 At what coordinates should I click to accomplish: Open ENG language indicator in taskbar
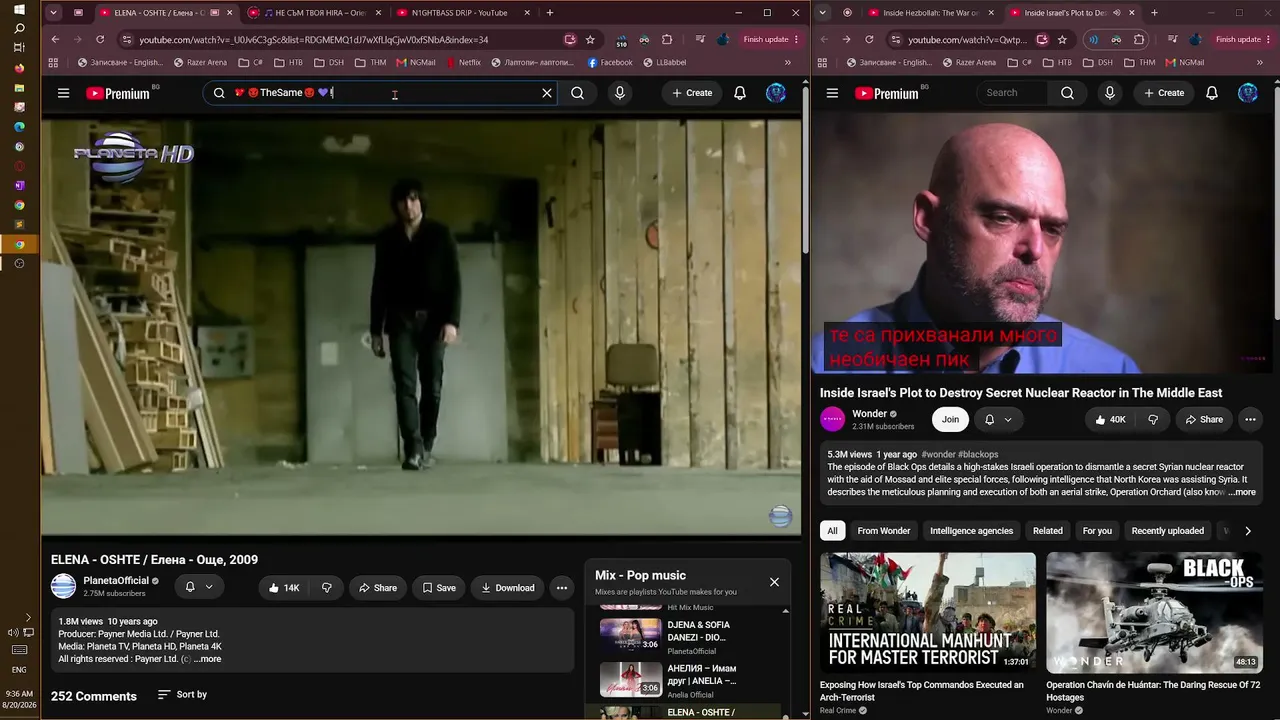pos(19,670)
